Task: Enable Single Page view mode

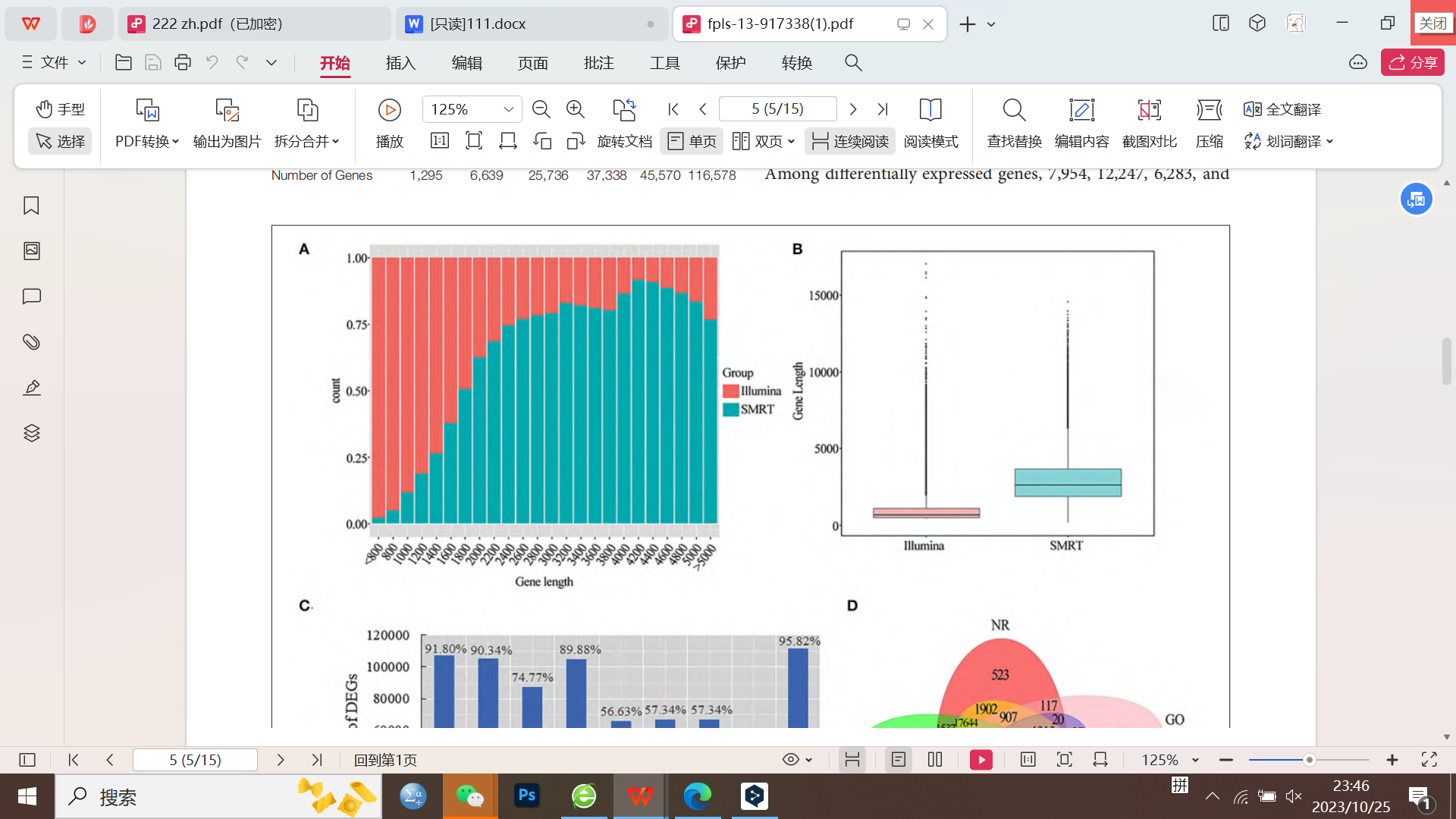Action: [692, 141]
